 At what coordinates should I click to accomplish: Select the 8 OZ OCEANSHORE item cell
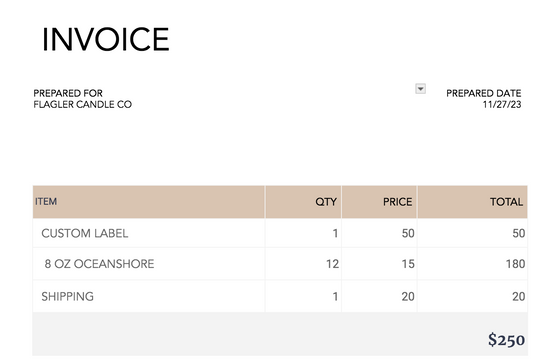coord(149,264)
